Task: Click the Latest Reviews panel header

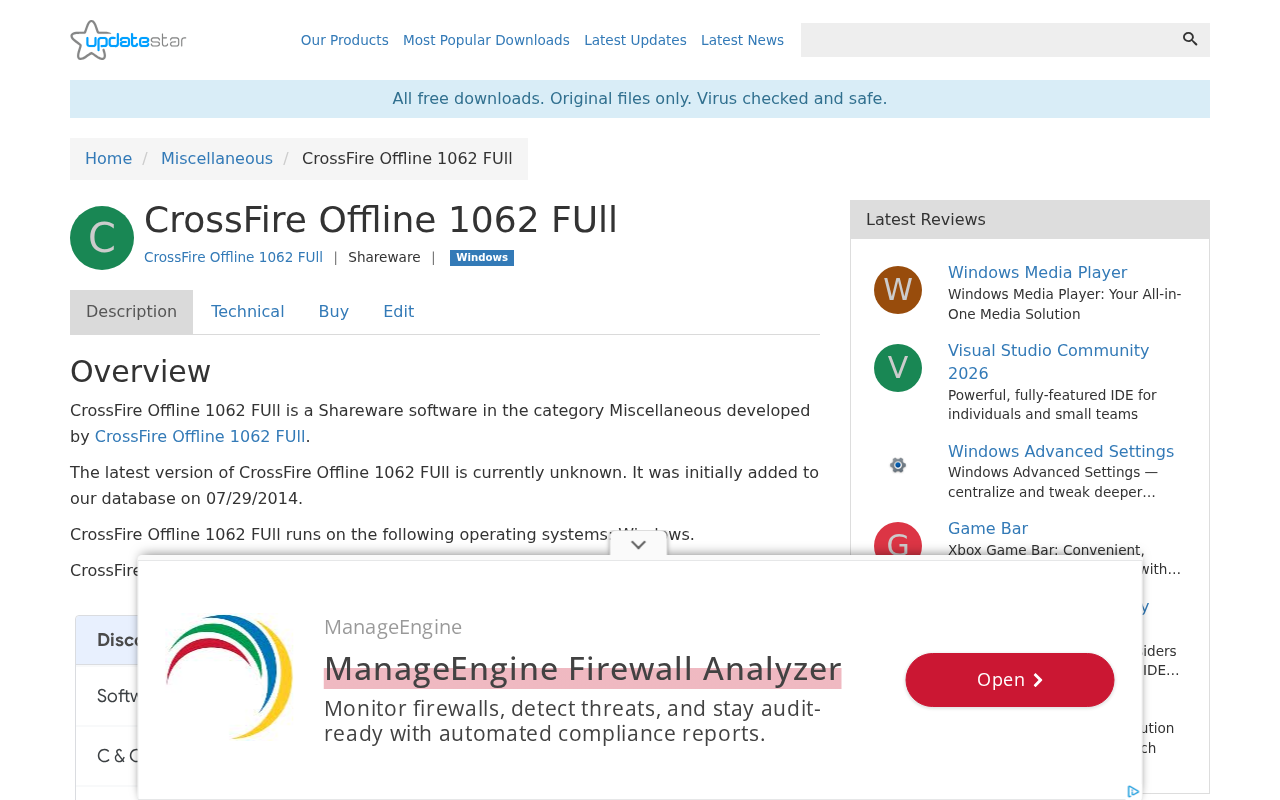Action: [x=1030, y=220]
